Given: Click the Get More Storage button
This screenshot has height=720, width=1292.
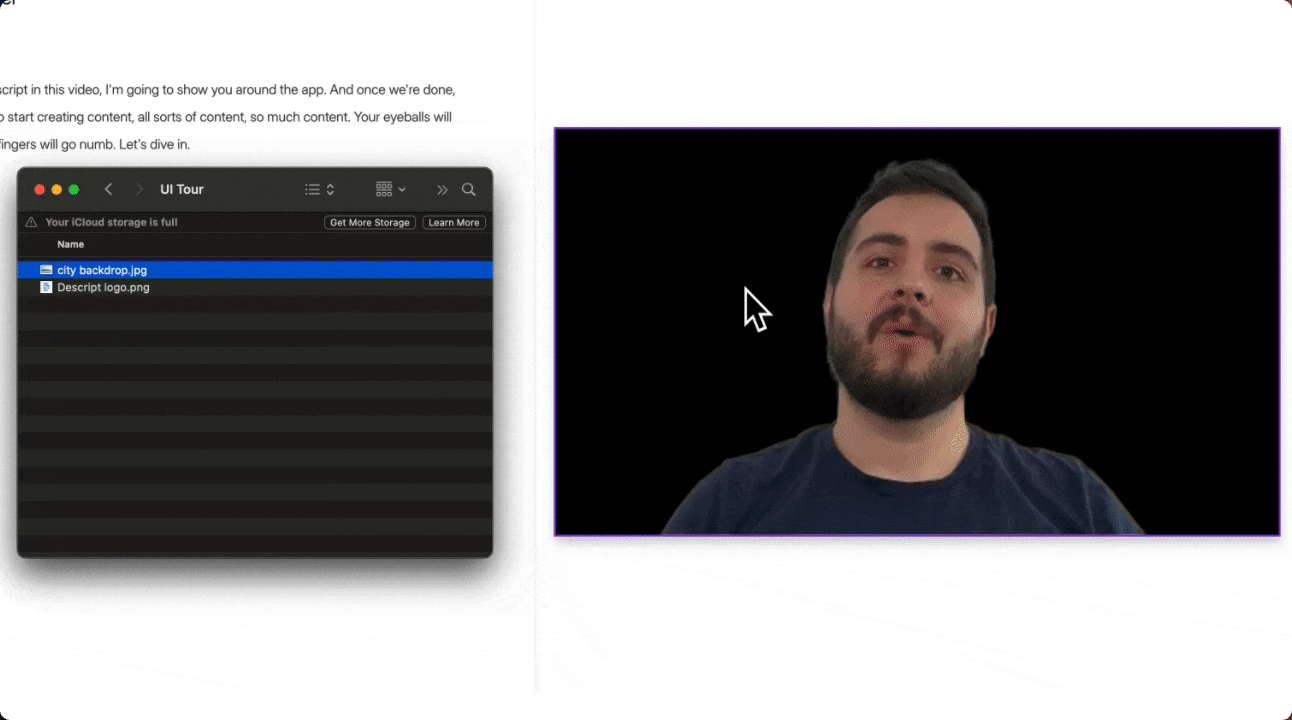Looking at the screenshot, I should [x=369, y=223].
